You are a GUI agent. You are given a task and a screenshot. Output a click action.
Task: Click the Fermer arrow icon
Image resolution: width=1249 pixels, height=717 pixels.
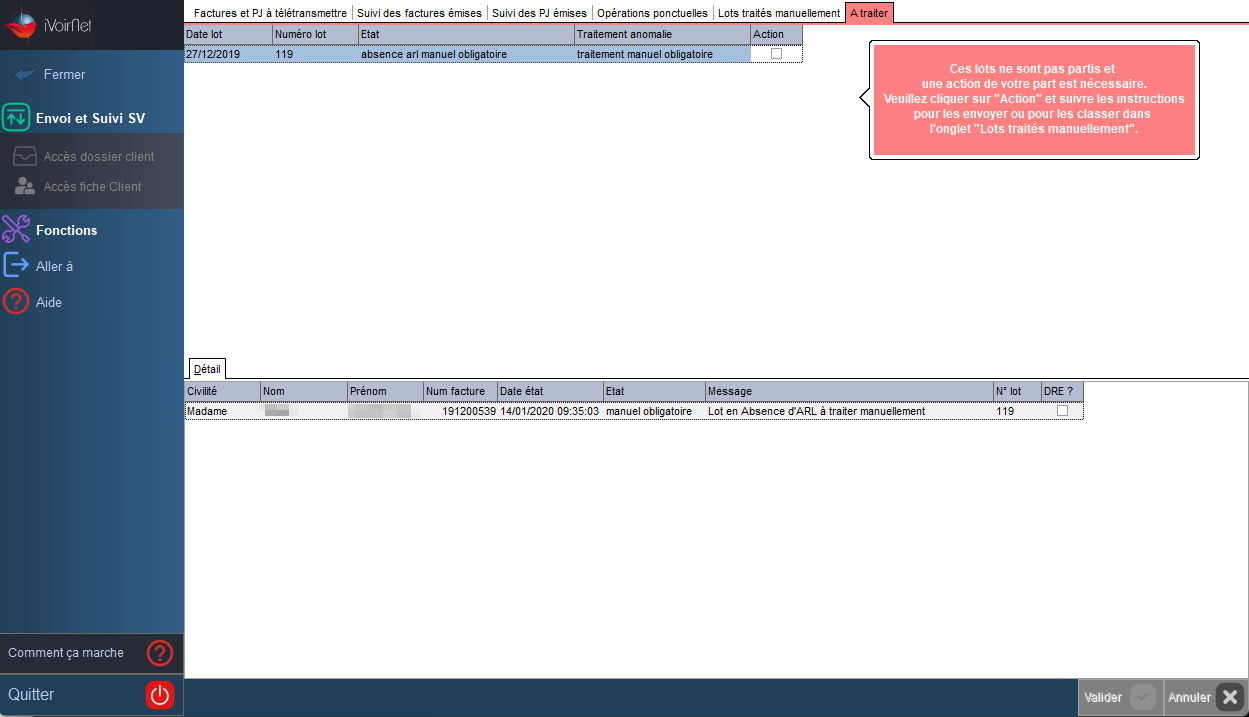[25, 75]
